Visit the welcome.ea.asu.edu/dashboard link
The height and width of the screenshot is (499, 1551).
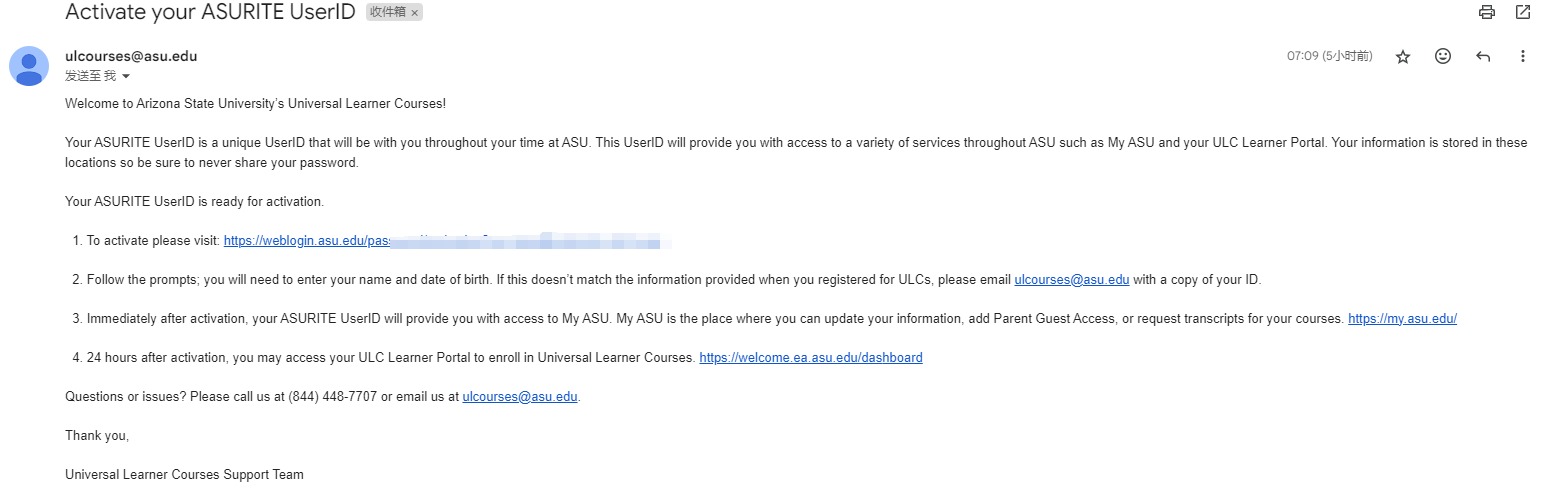pos(810,357)
